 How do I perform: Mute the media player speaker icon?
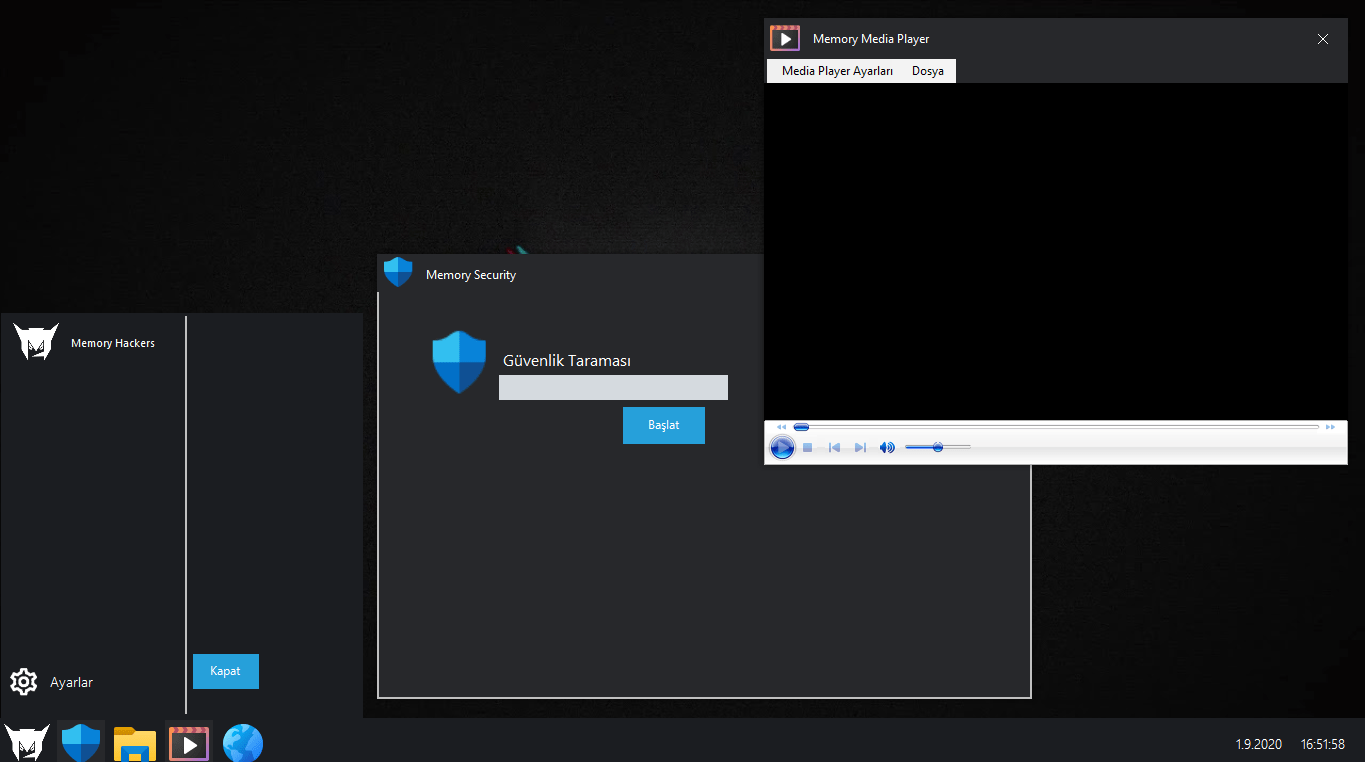887,447
